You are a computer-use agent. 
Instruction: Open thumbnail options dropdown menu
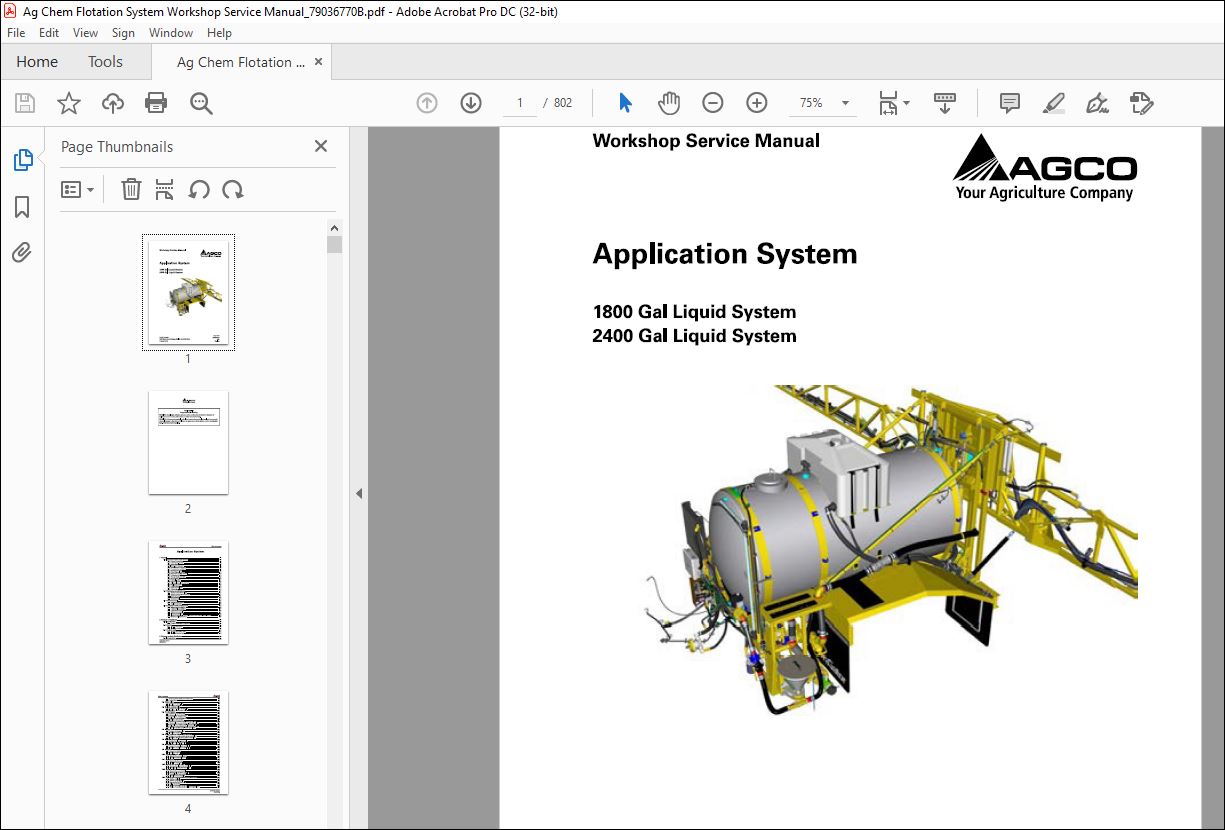[78, 189]
